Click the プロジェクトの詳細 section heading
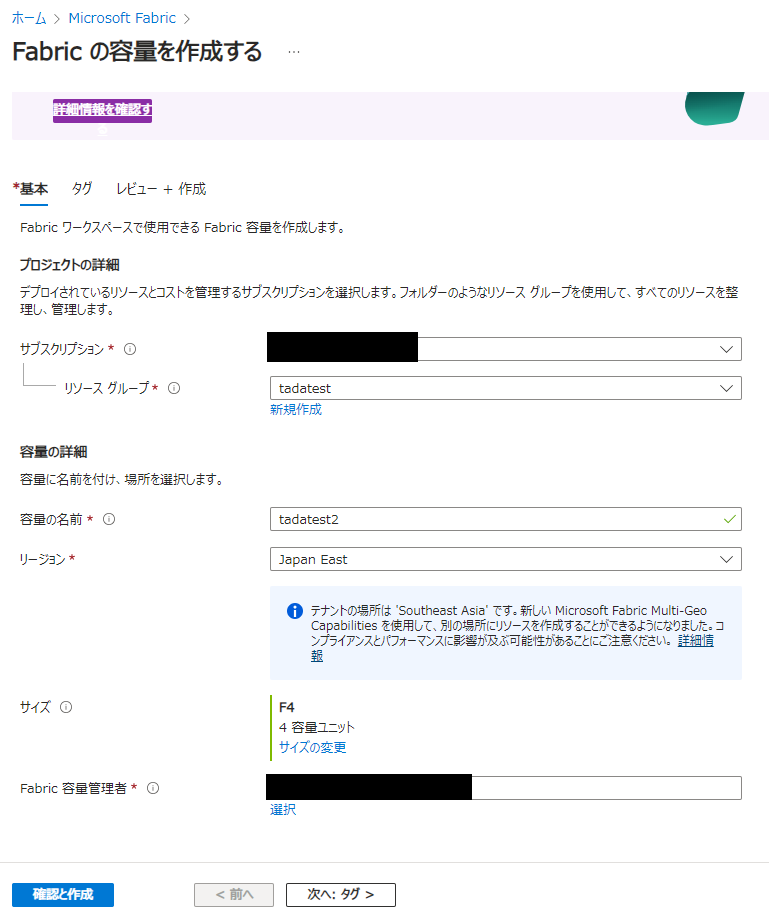The height and width of the screenshot is (921, 769). click(69, 265)
